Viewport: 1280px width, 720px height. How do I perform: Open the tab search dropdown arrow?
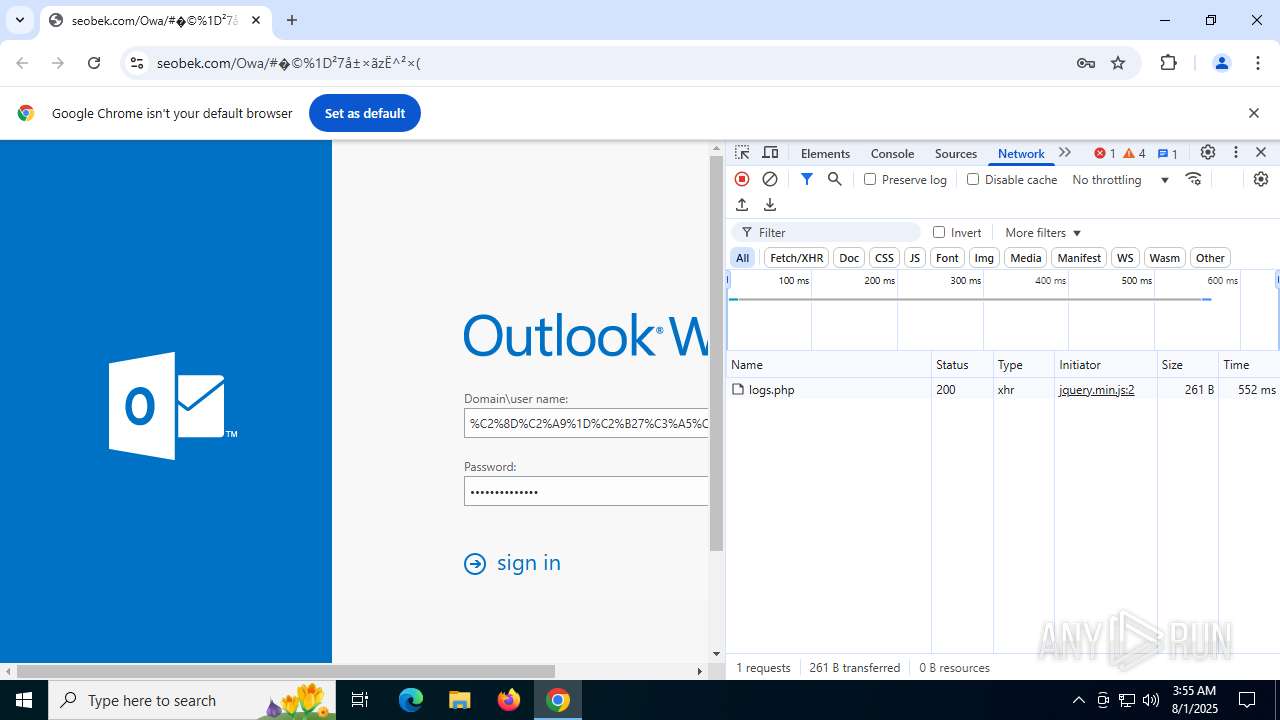point(20,20)
